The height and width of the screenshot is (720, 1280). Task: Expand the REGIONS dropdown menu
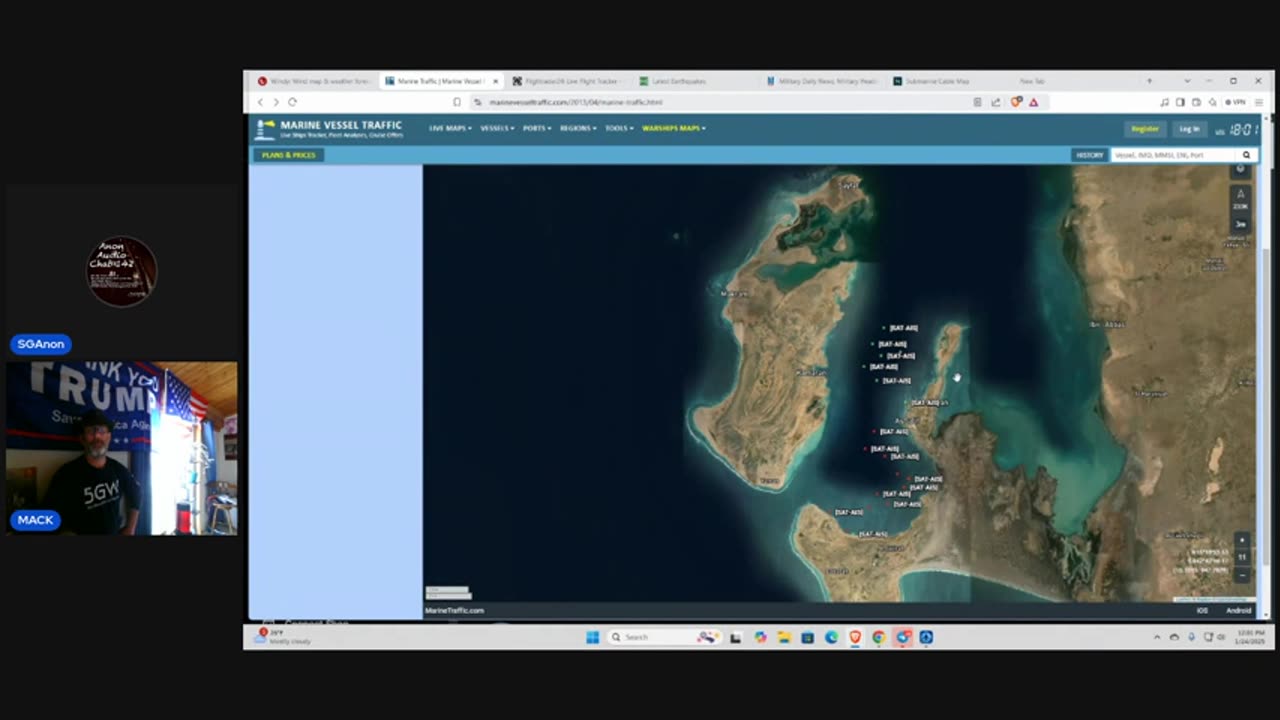578,128
